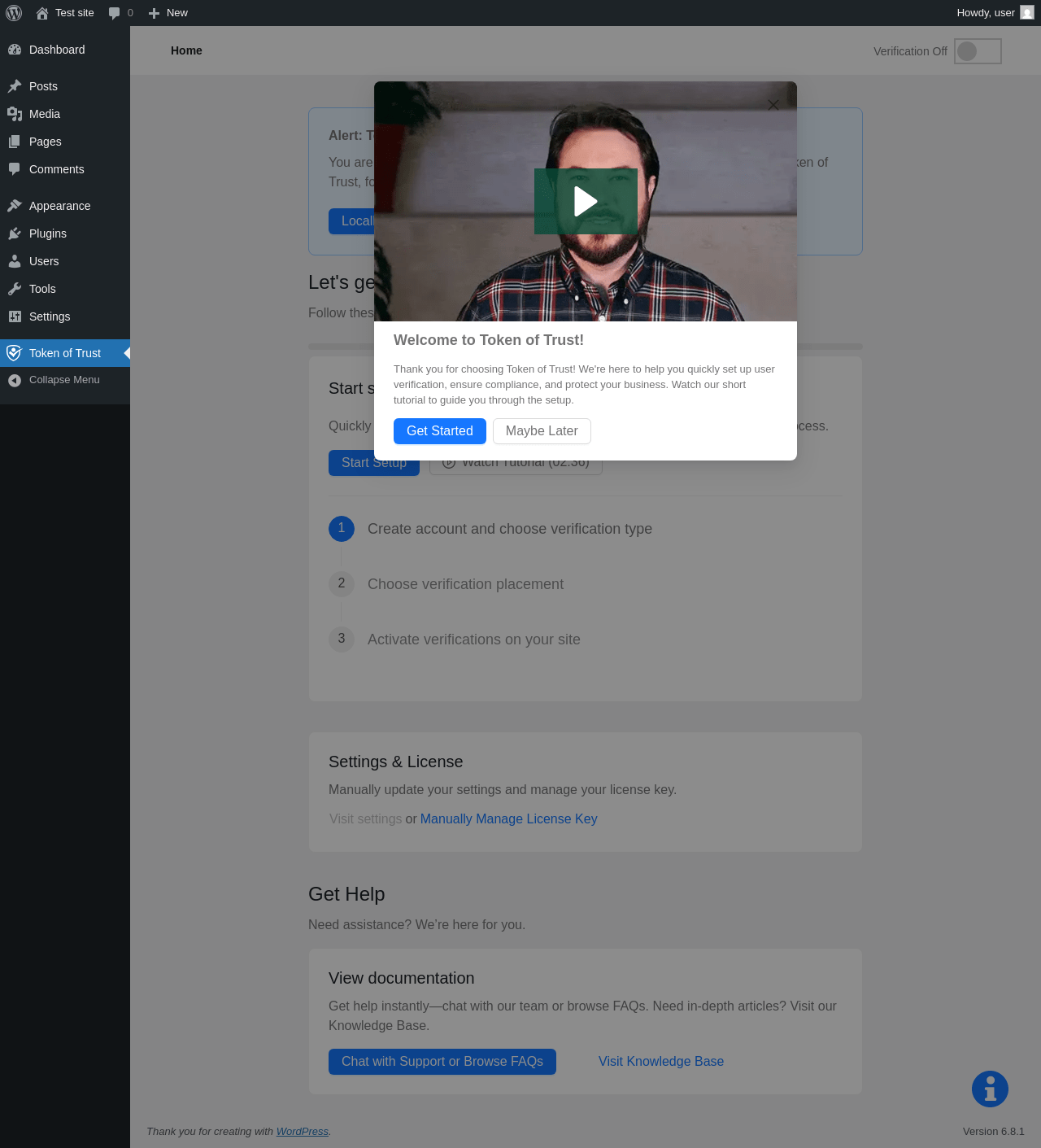Open the Users menu item
The height and width of the screenshot is (1148, 1041).
[x=44, y=261]
